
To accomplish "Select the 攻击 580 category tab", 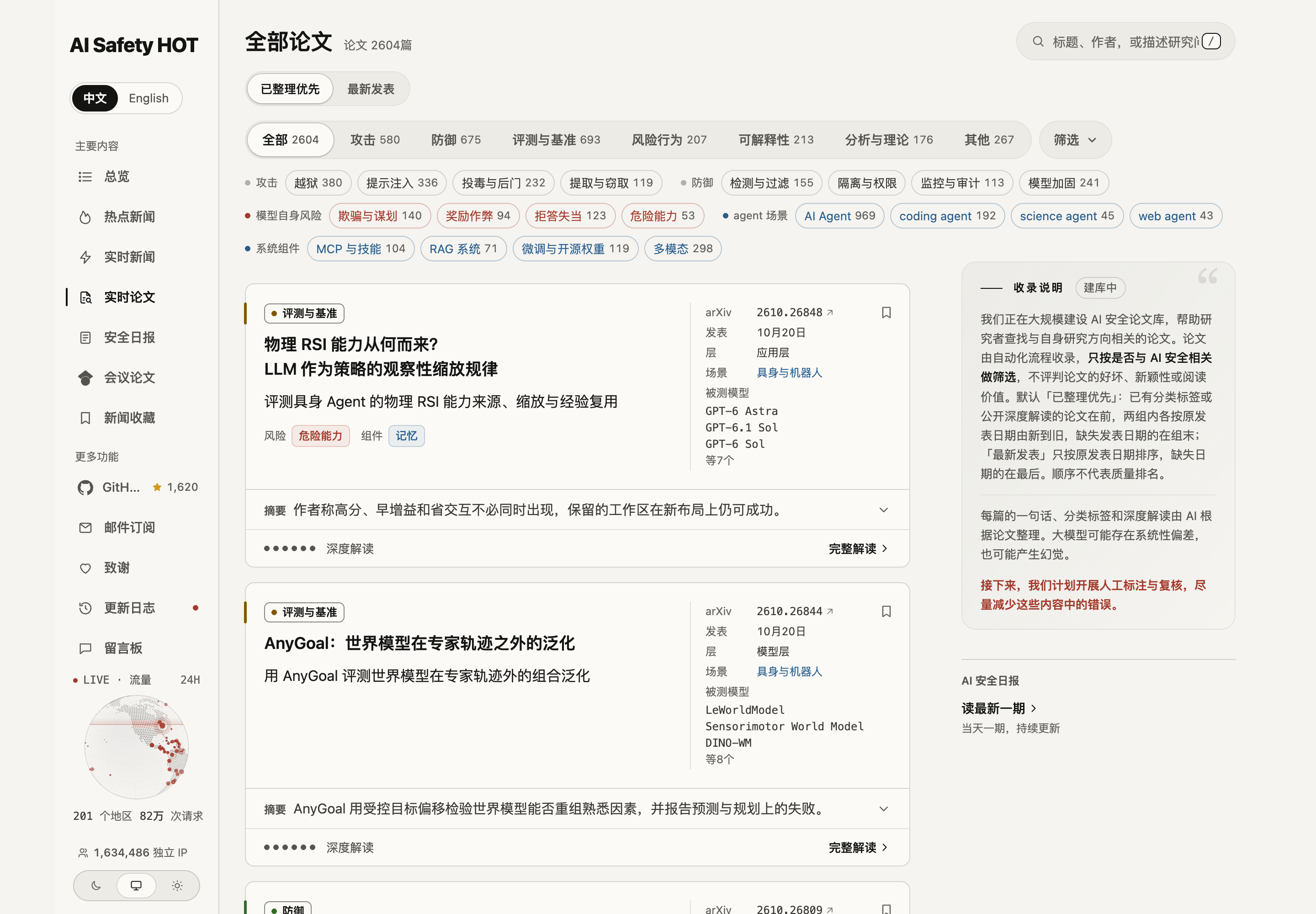I will pos(375,140).
